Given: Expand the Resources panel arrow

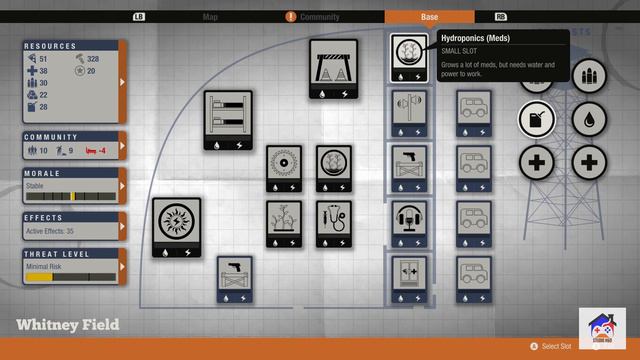Looking at the screenshot, I should [x=122, y=82].
